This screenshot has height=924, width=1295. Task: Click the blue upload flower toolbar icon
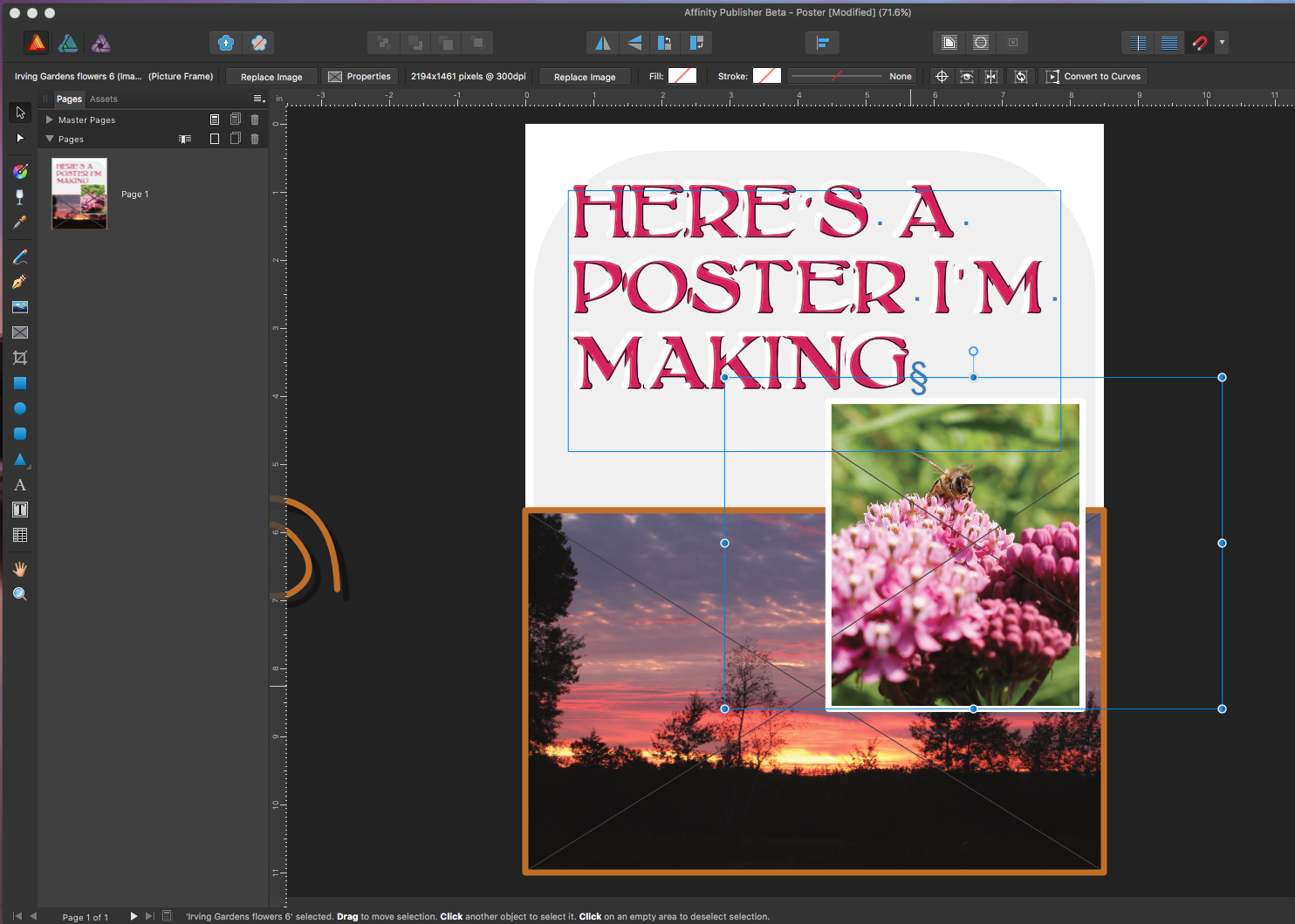(x=226, y=43)
